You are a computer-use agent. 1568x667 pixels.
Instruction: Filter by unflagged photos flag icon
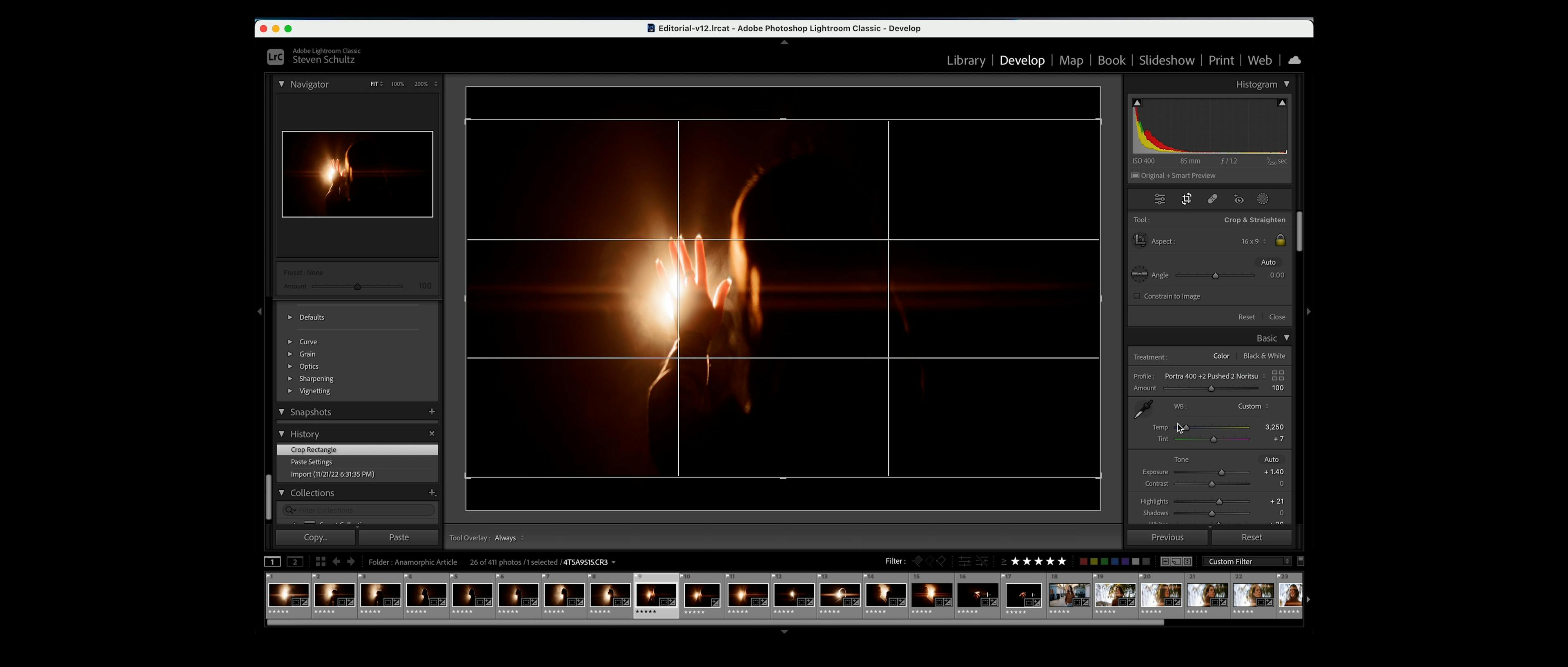[x=929, y=562]
